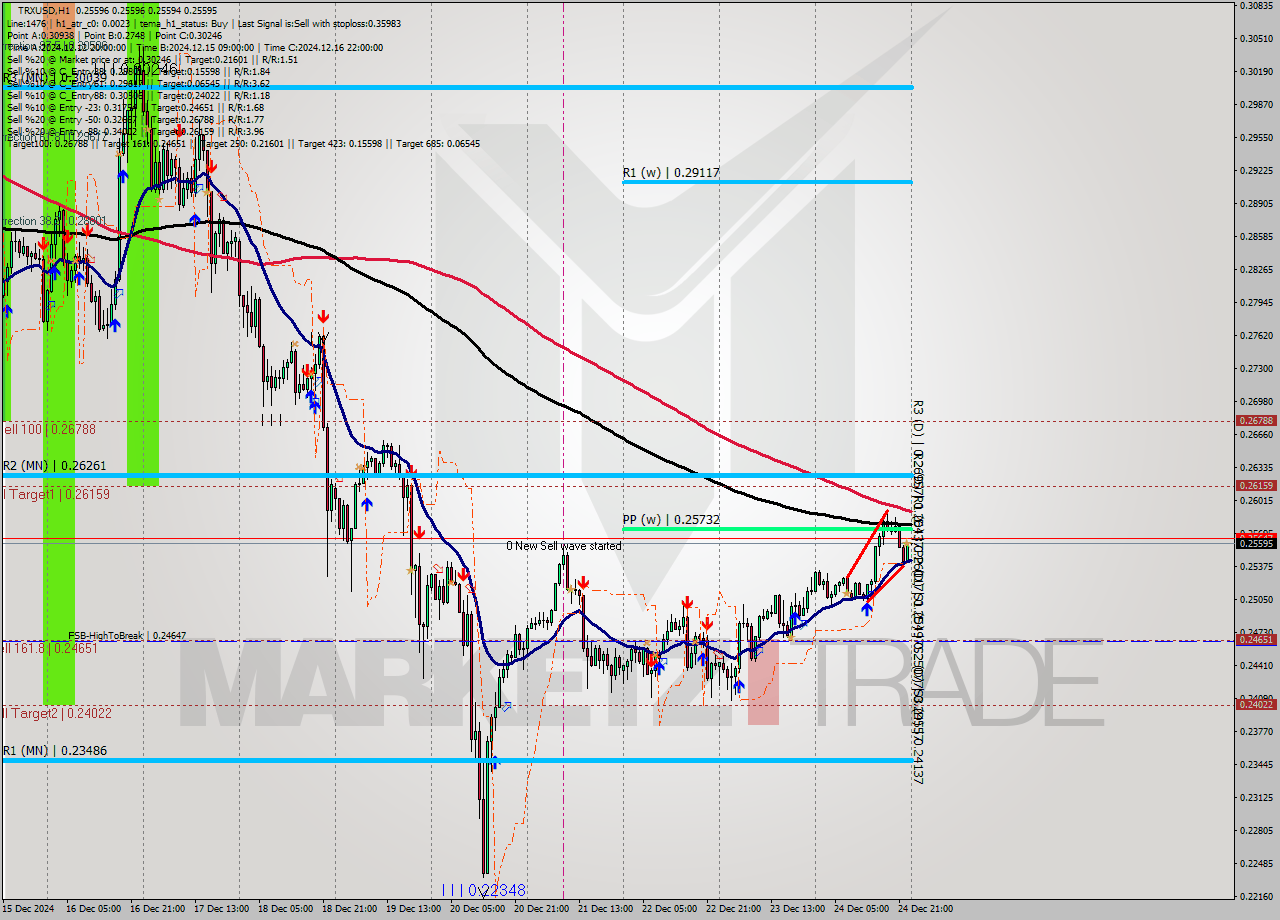This screenshot has width=1280, height=920.
Task: Select the '0 New Sell wave started' annotation
Action: point(564,546)
